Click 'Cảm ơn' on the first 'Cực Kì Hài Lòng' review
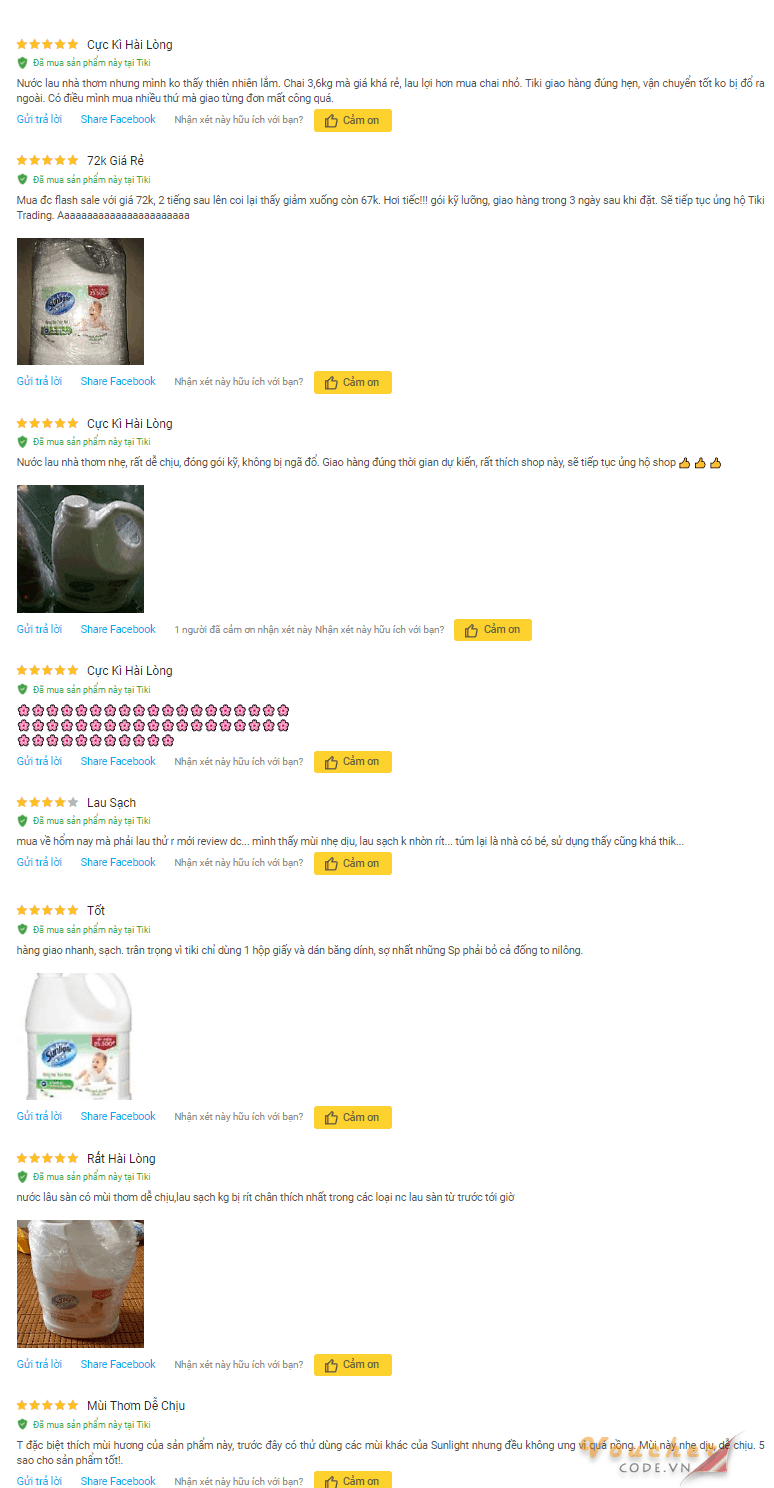 [353, 120]
